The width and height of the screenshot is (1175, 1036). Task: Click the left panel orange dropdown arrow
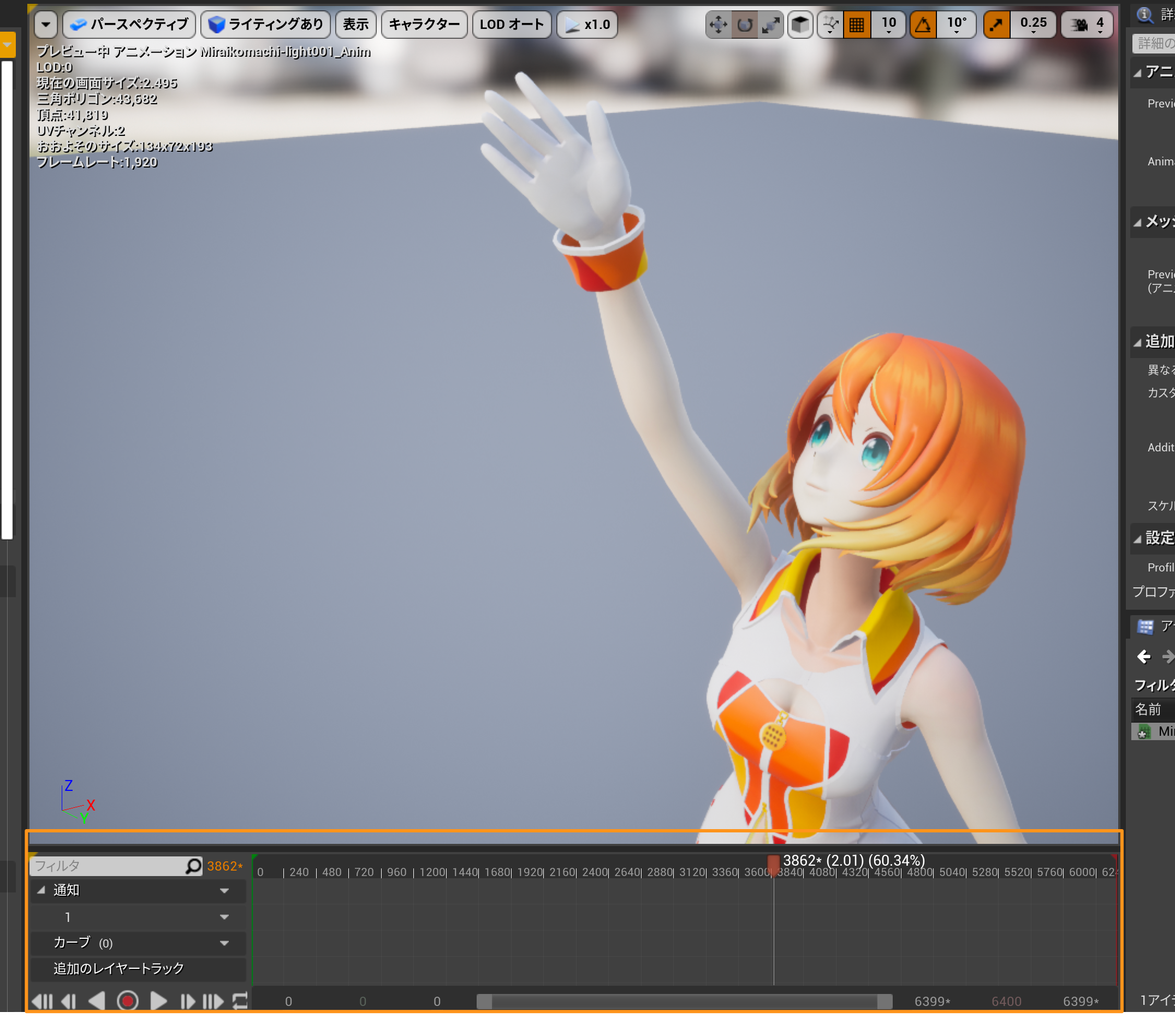pyautogui.click(x=8, y=44)
